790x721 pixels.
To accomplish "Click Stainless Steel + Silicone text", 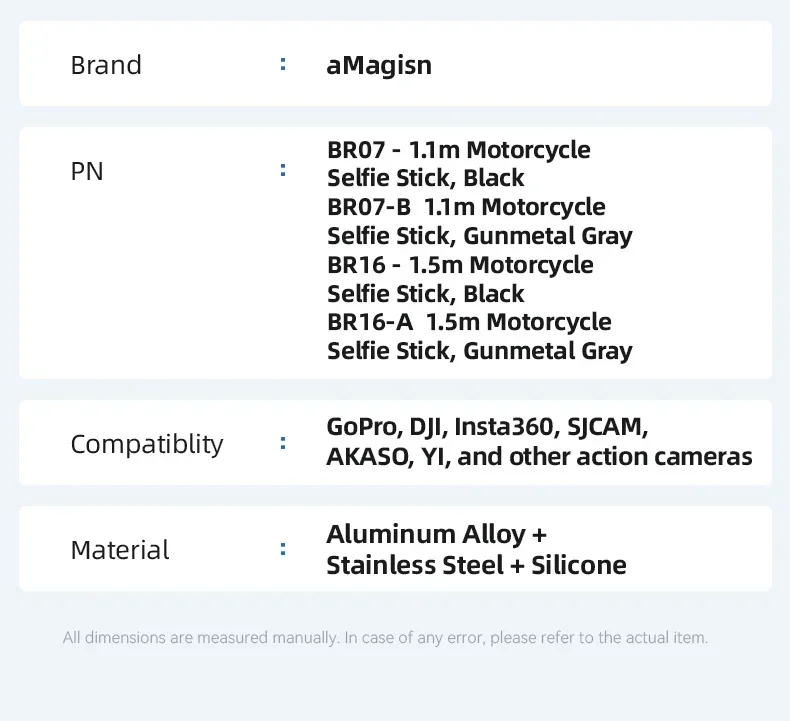I will [476, 565].
